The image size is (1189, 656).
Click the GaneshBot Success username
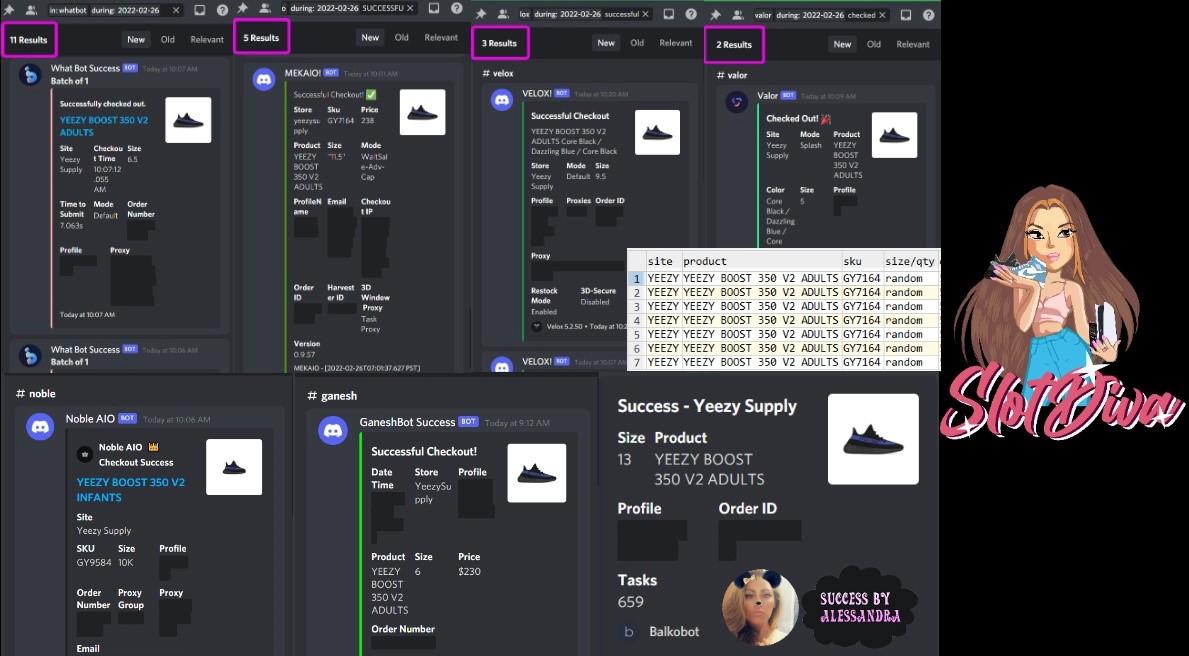point(407,422)
